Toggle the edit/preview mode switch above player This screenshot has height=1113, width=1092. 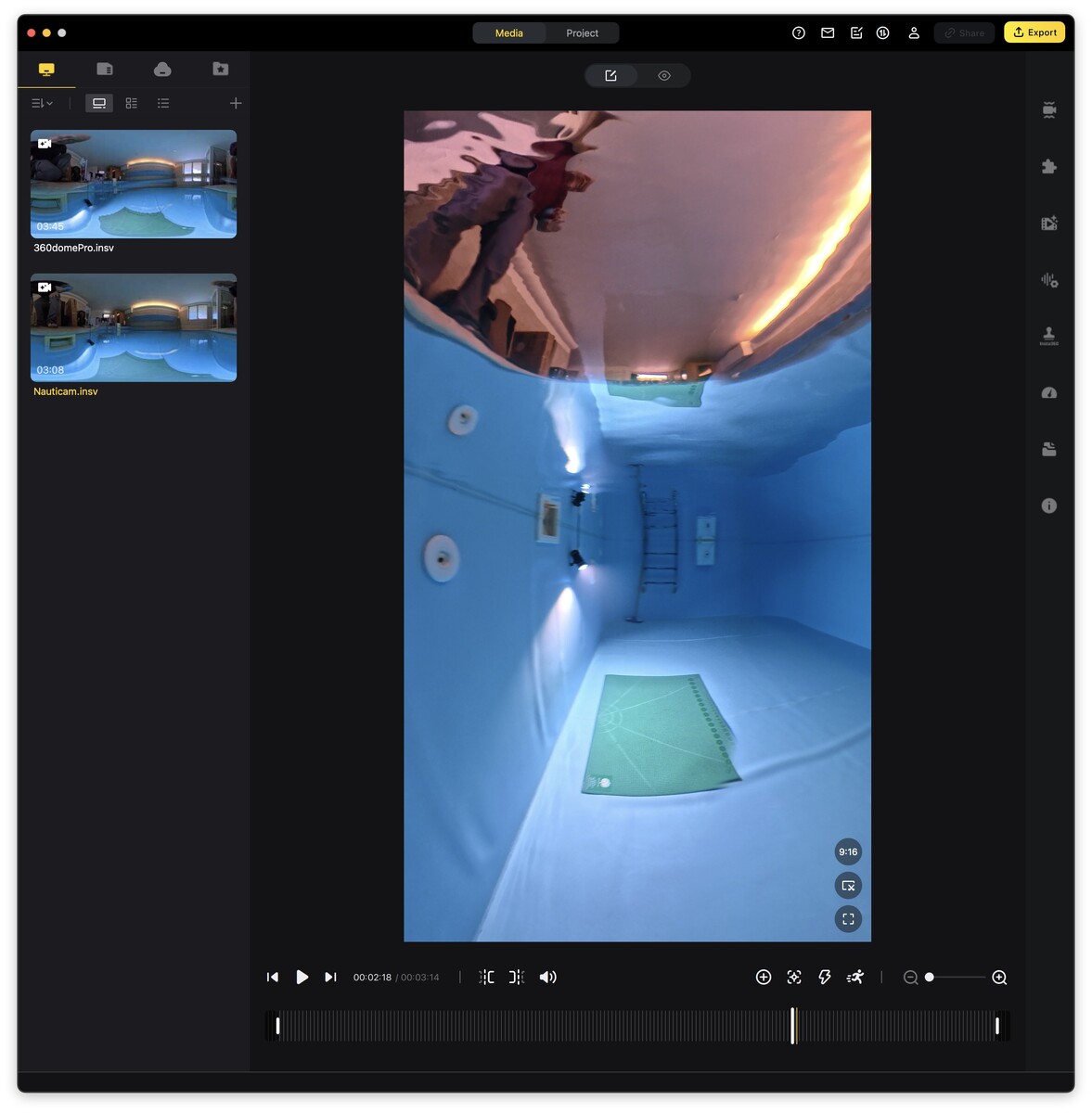pos(636,75)
